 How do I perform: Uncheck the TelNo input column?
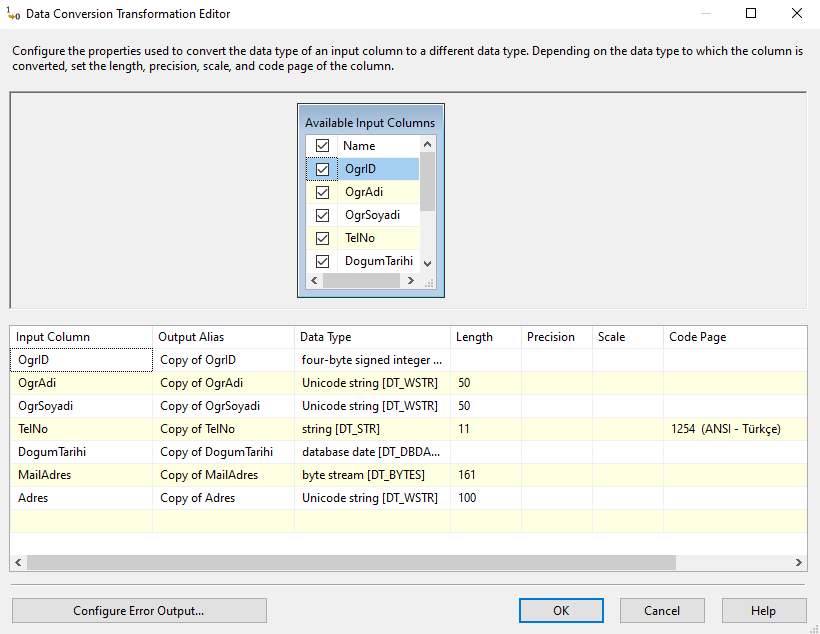[x=322, y=238]
